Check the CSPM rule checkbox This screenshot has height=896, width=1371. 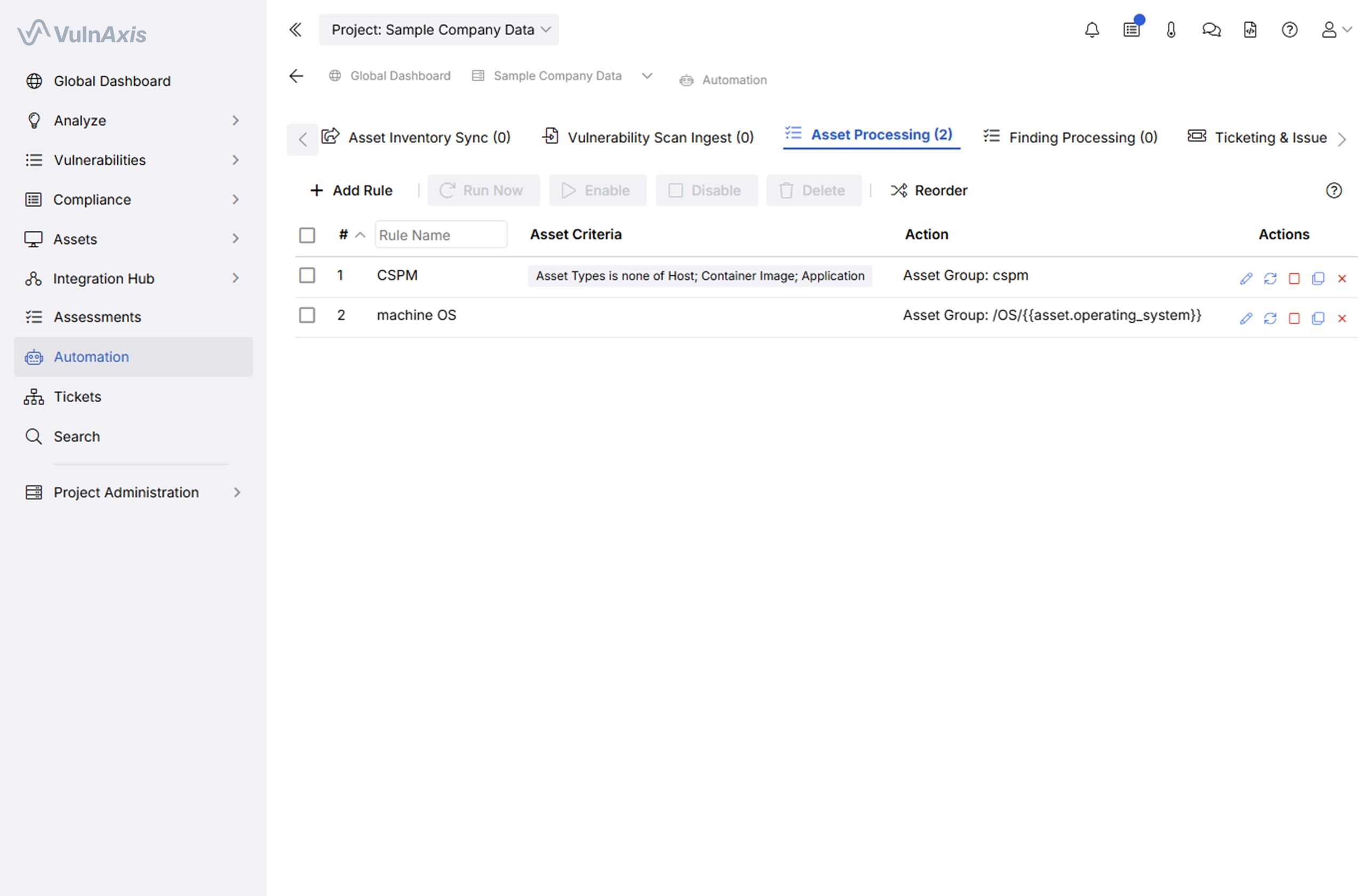307,275
